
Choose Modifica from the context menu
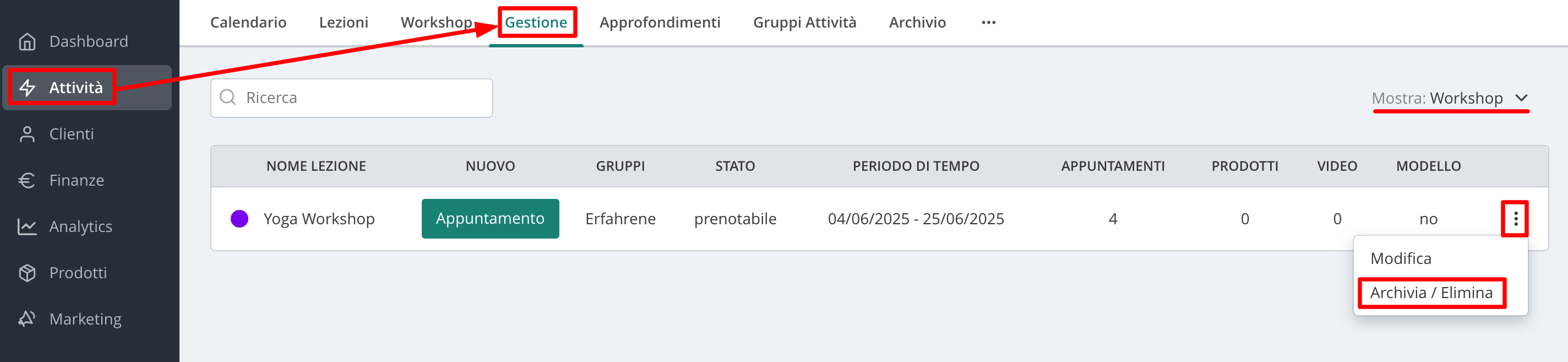coord(1401,258)
